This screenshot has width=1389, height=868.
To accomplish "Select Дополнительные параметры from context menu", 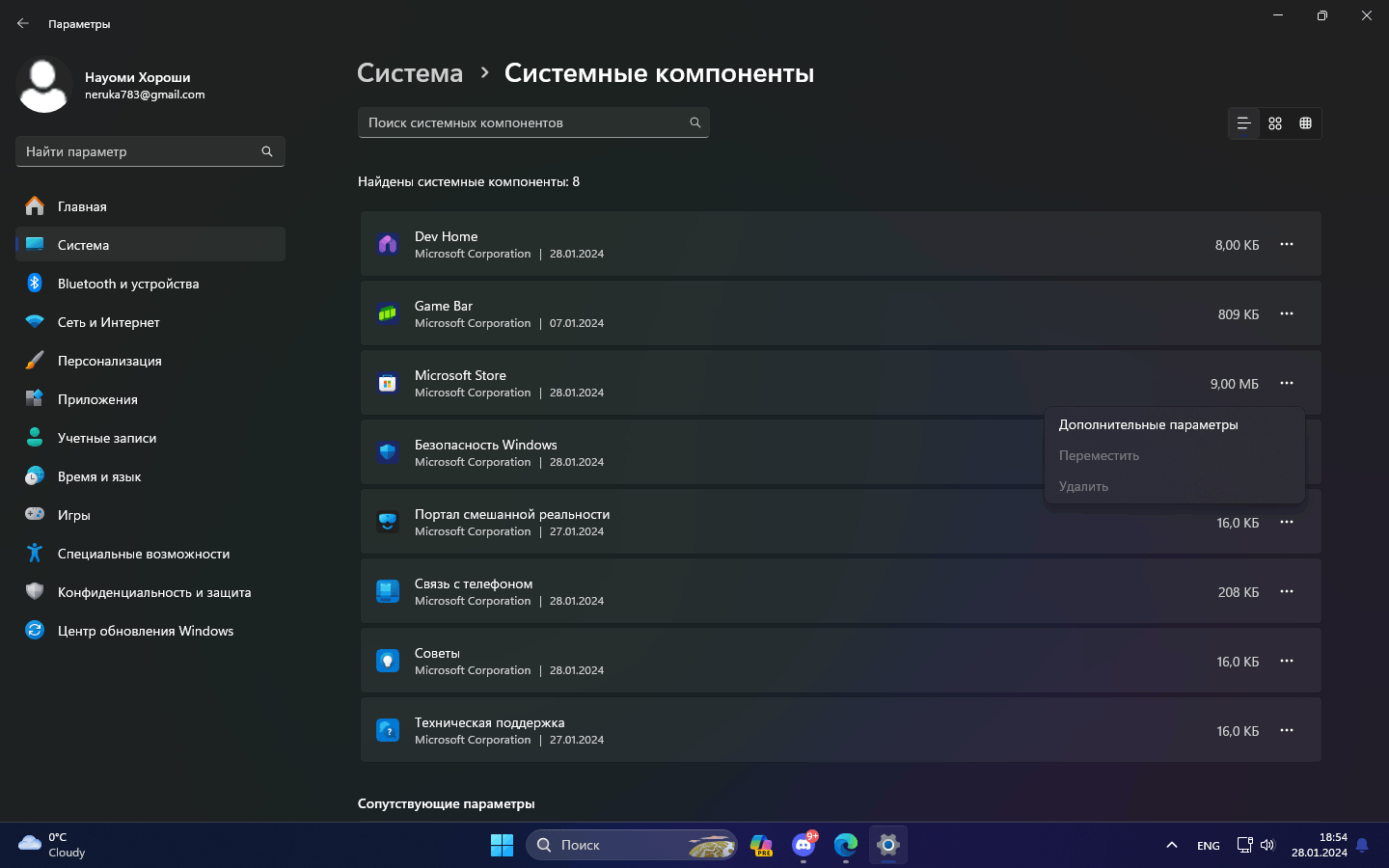I will tap(1175, 424).
